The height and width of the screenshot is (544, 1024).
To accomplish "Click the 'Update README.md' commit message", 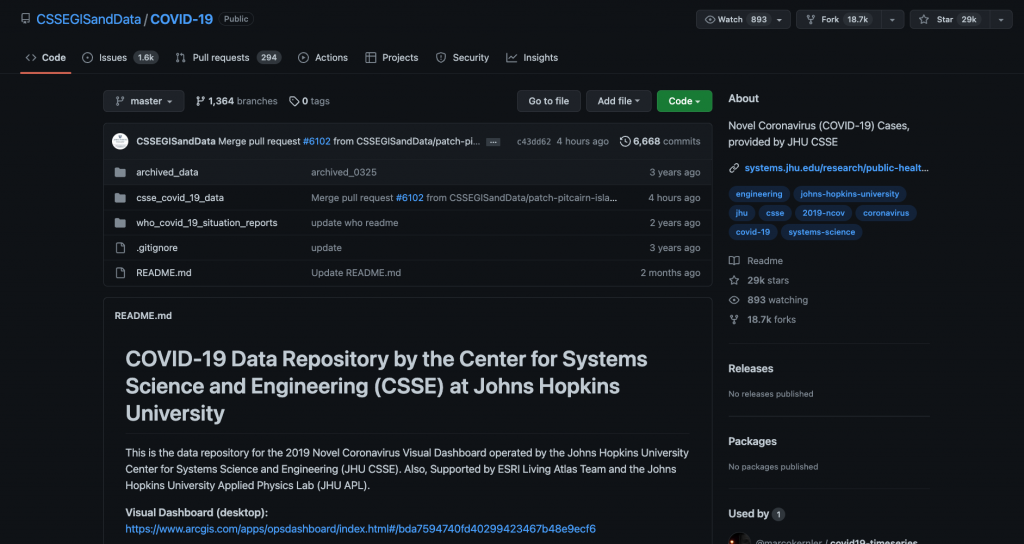I will coord(356,273).
